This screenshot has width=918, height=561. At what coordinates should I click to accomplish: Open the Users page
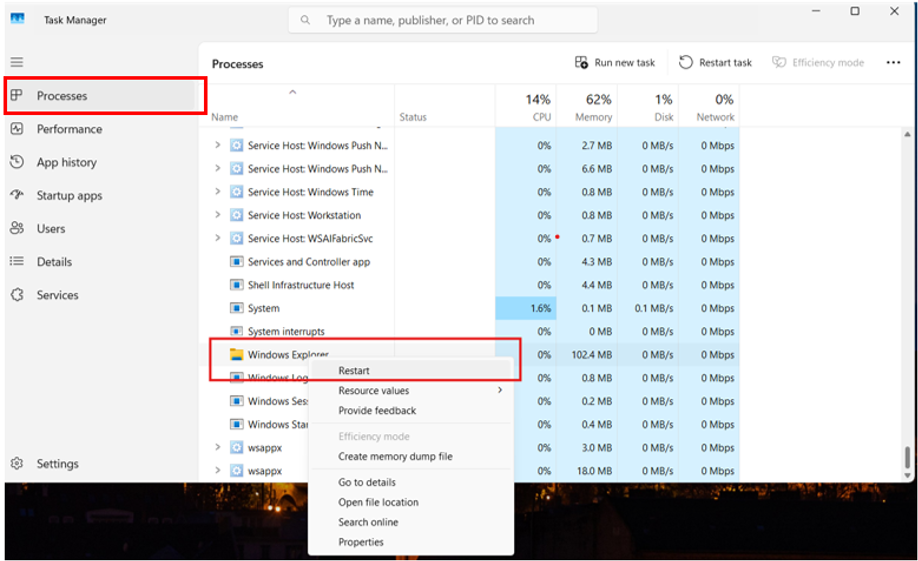click(x=102, y=228)
